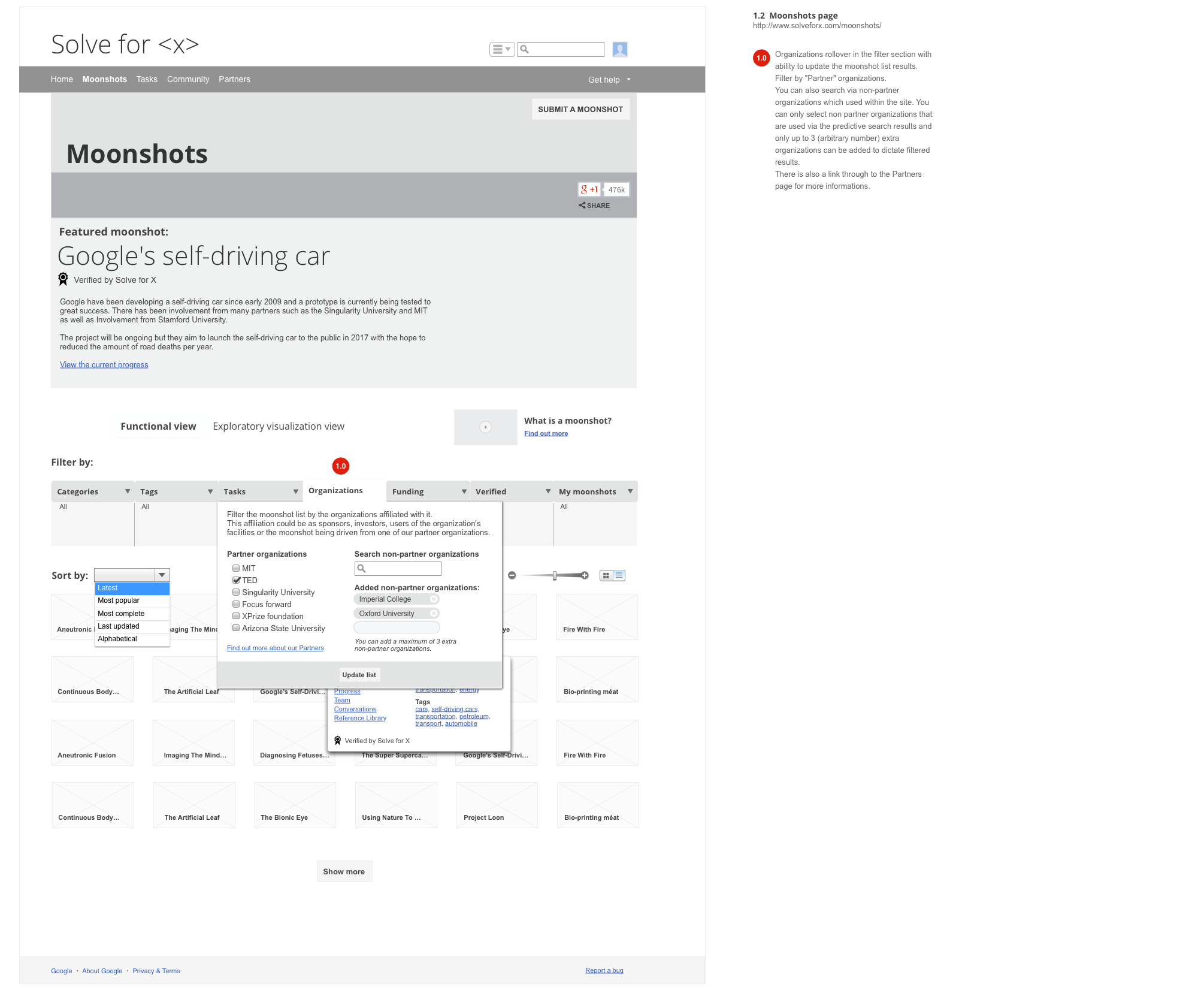The image size is (1204, 990).
Task: Click the minus zoom icon on slider
Action: pos(512,575)
